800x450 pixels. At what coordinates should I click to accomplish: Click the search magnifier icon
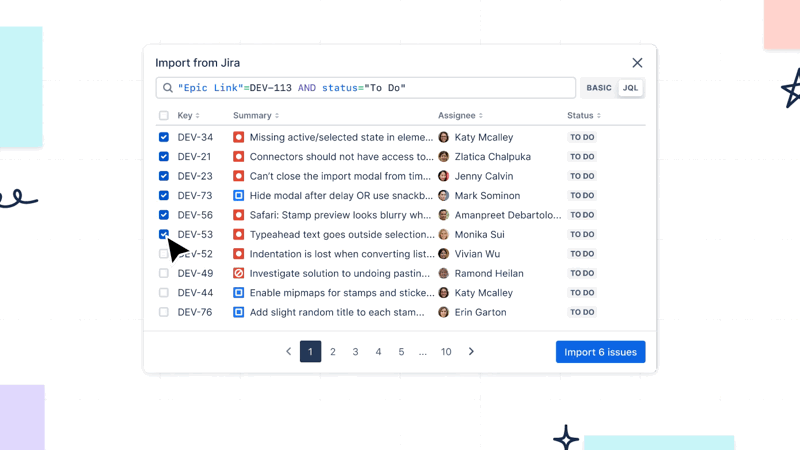167,88
